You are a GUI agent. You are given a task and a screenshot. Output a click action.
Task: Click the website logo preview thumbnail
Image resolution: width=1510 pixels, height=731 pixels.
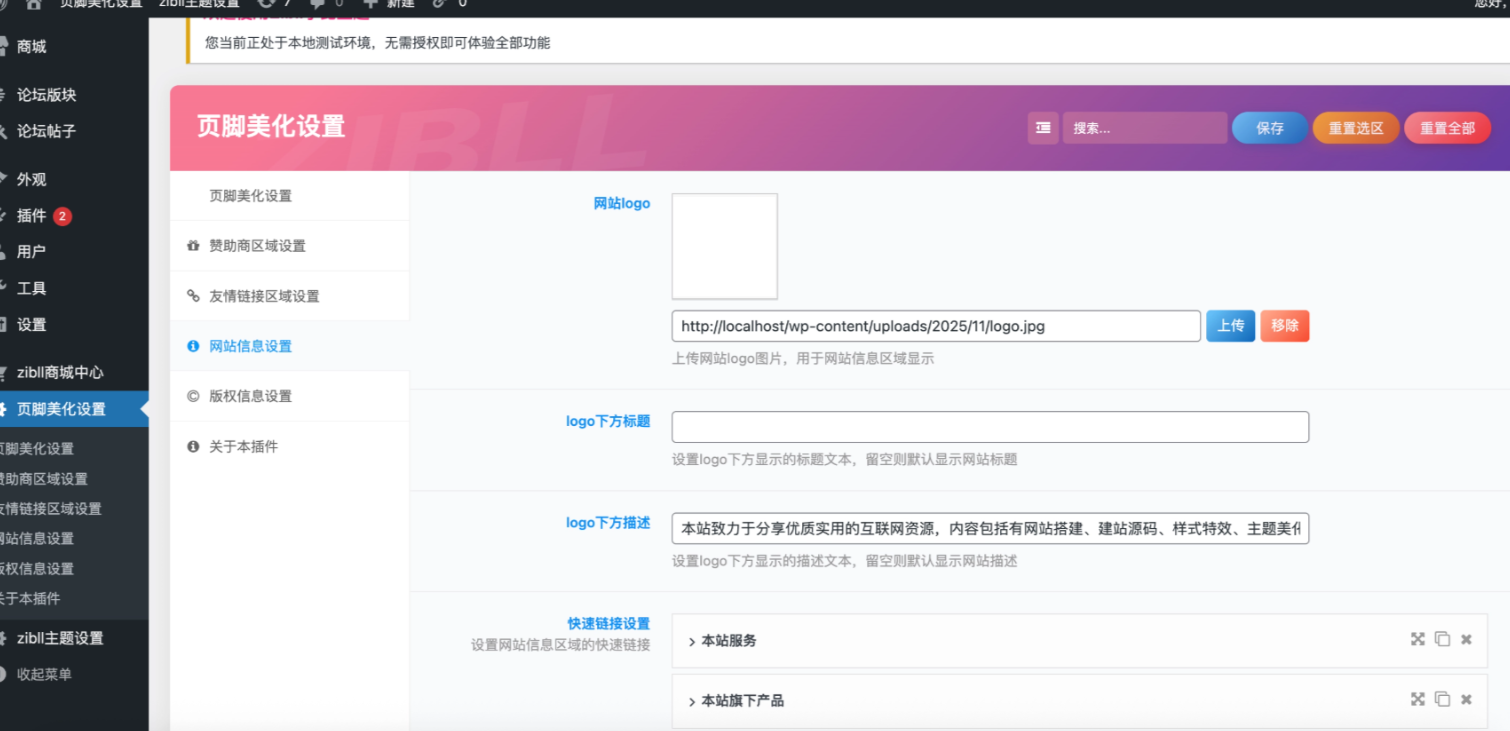click(x=724, y=246)
